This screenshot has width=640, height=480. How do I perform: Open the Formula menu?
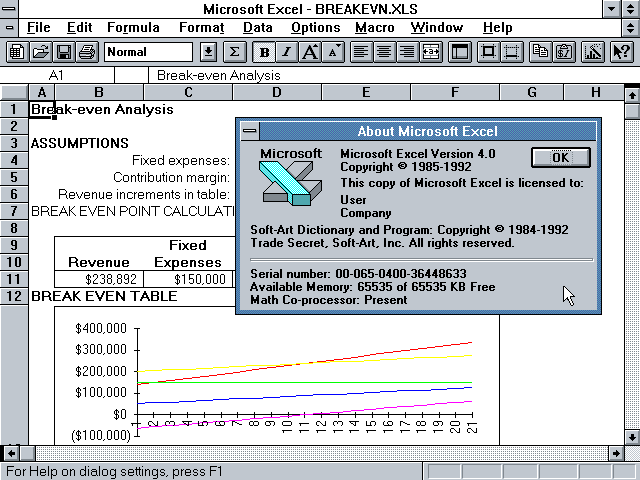pyautogui.click(x=133, y=28)
